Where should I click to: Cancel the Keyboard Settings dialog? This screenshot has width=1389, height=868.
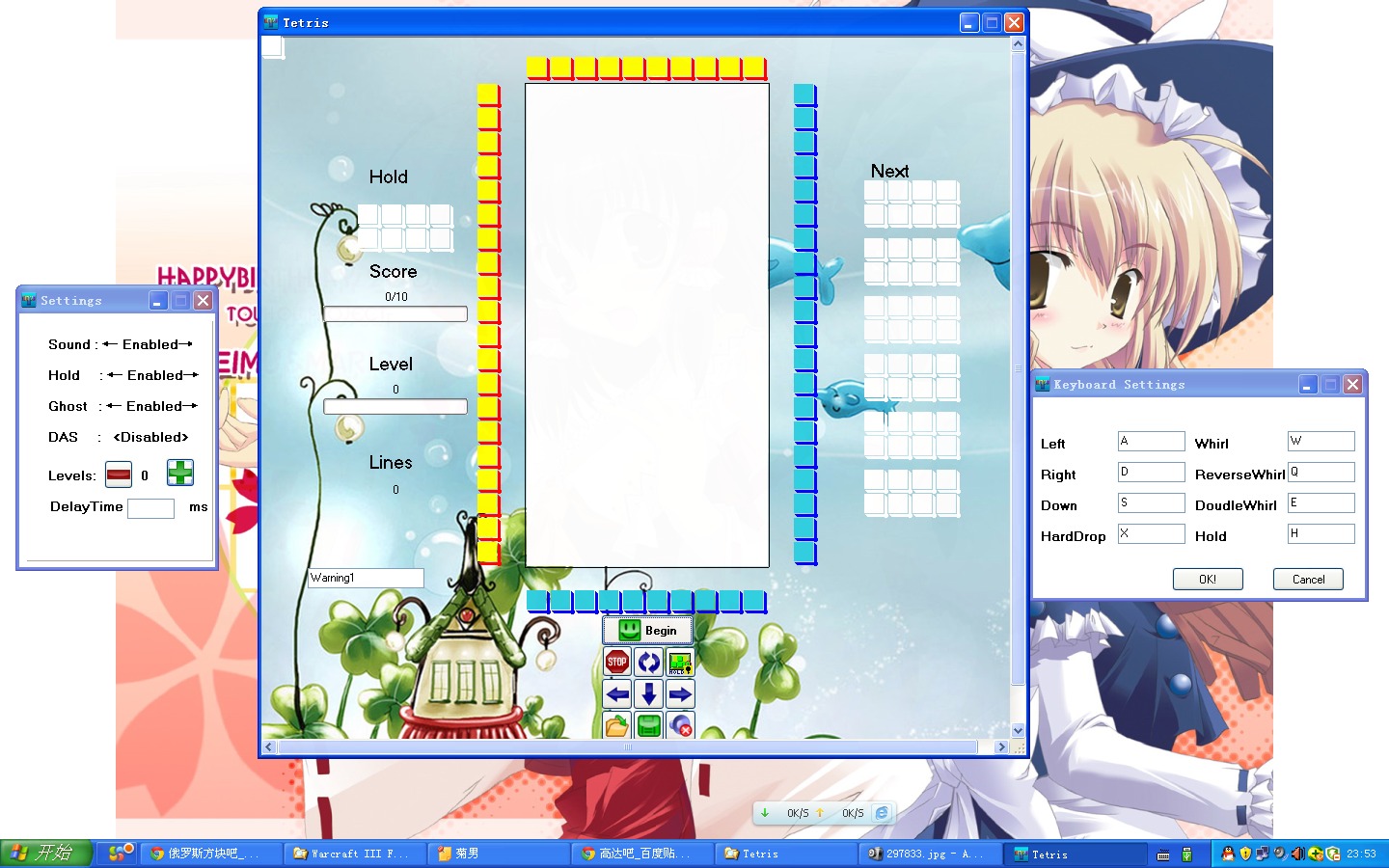coord(1308,580)
